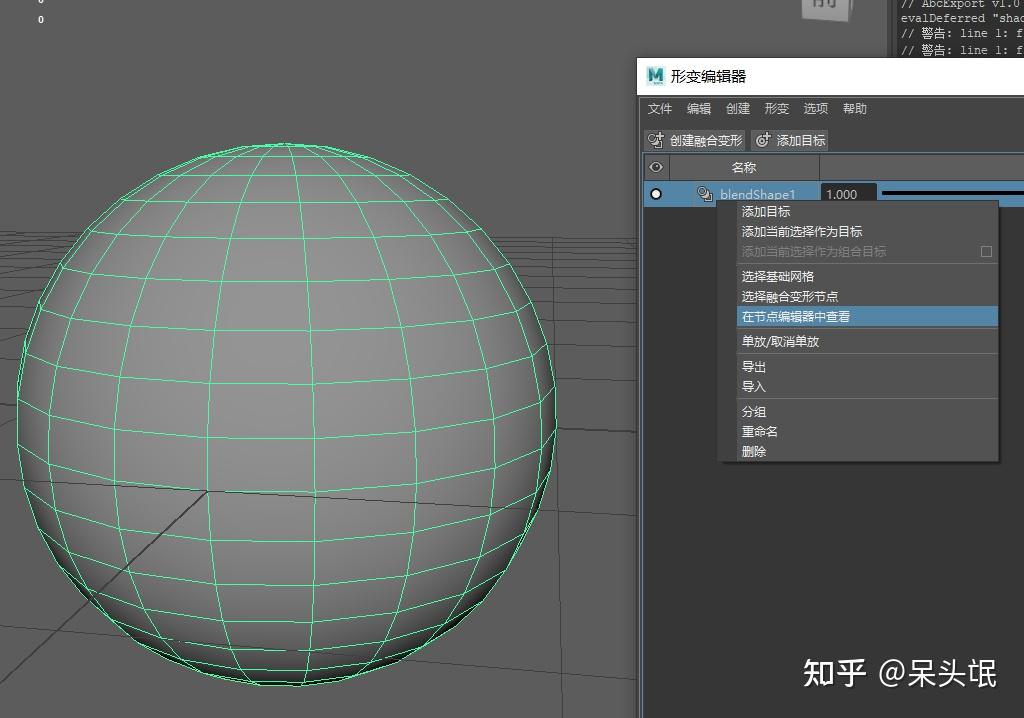Click the 添加目标 toolbar icon

pos(763,140)
